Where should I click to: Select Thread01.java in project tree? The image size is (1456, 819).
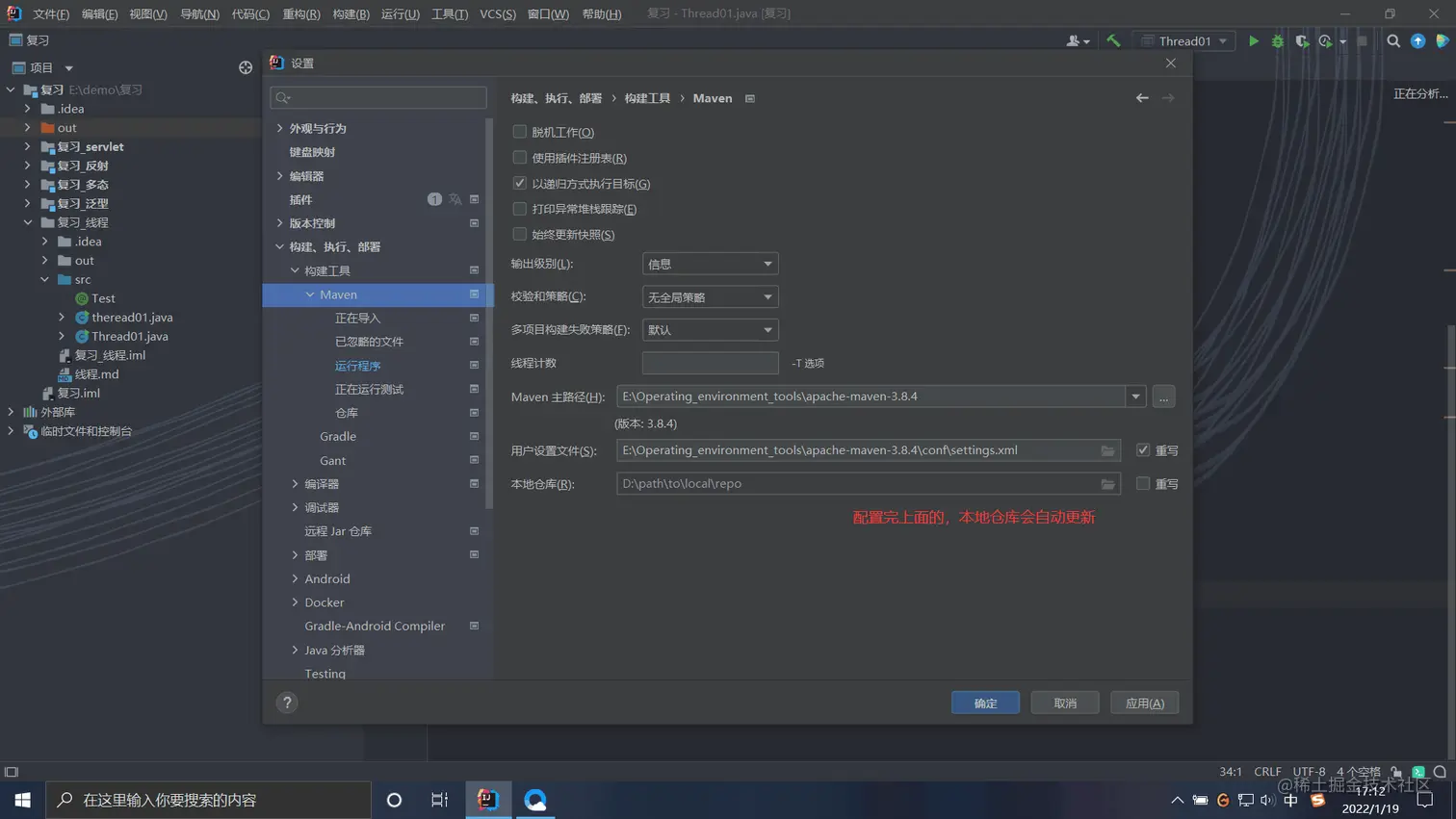coord(130,336)
